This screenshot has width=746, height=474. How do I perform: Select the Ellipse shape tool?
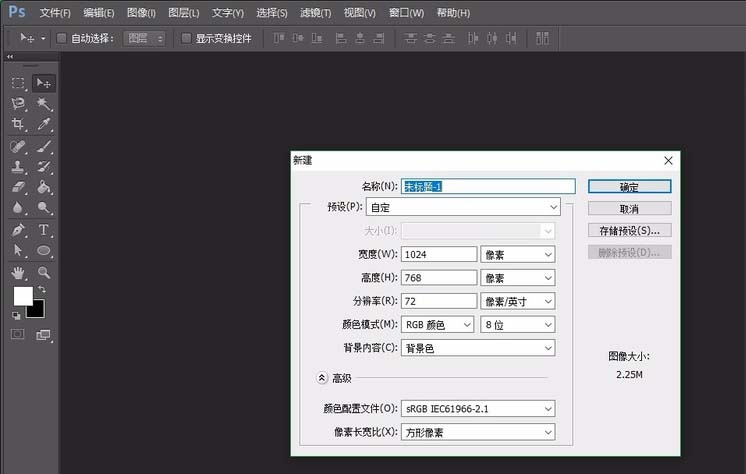(x=44, y=250)
